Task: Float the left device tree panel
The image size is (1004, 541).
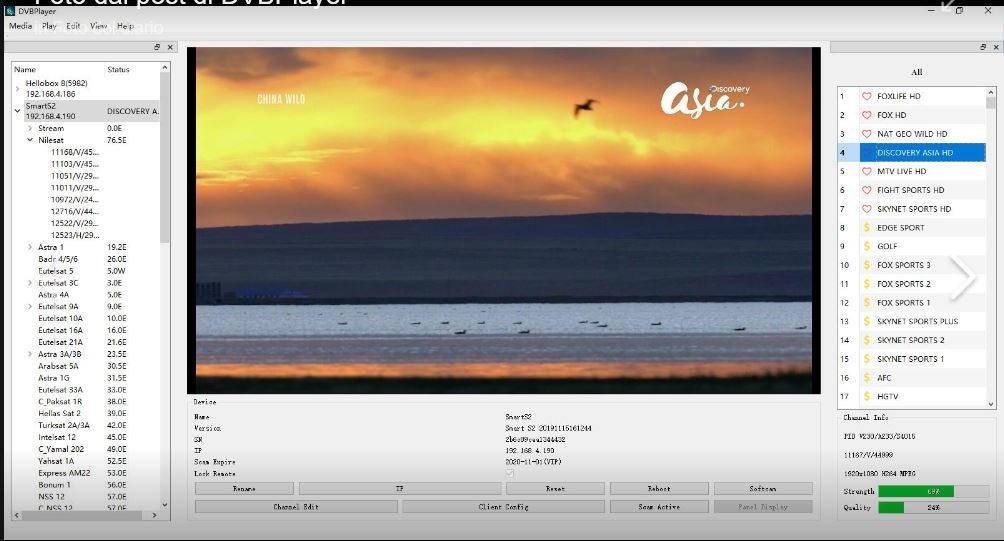Action: [x=157, y=47]
